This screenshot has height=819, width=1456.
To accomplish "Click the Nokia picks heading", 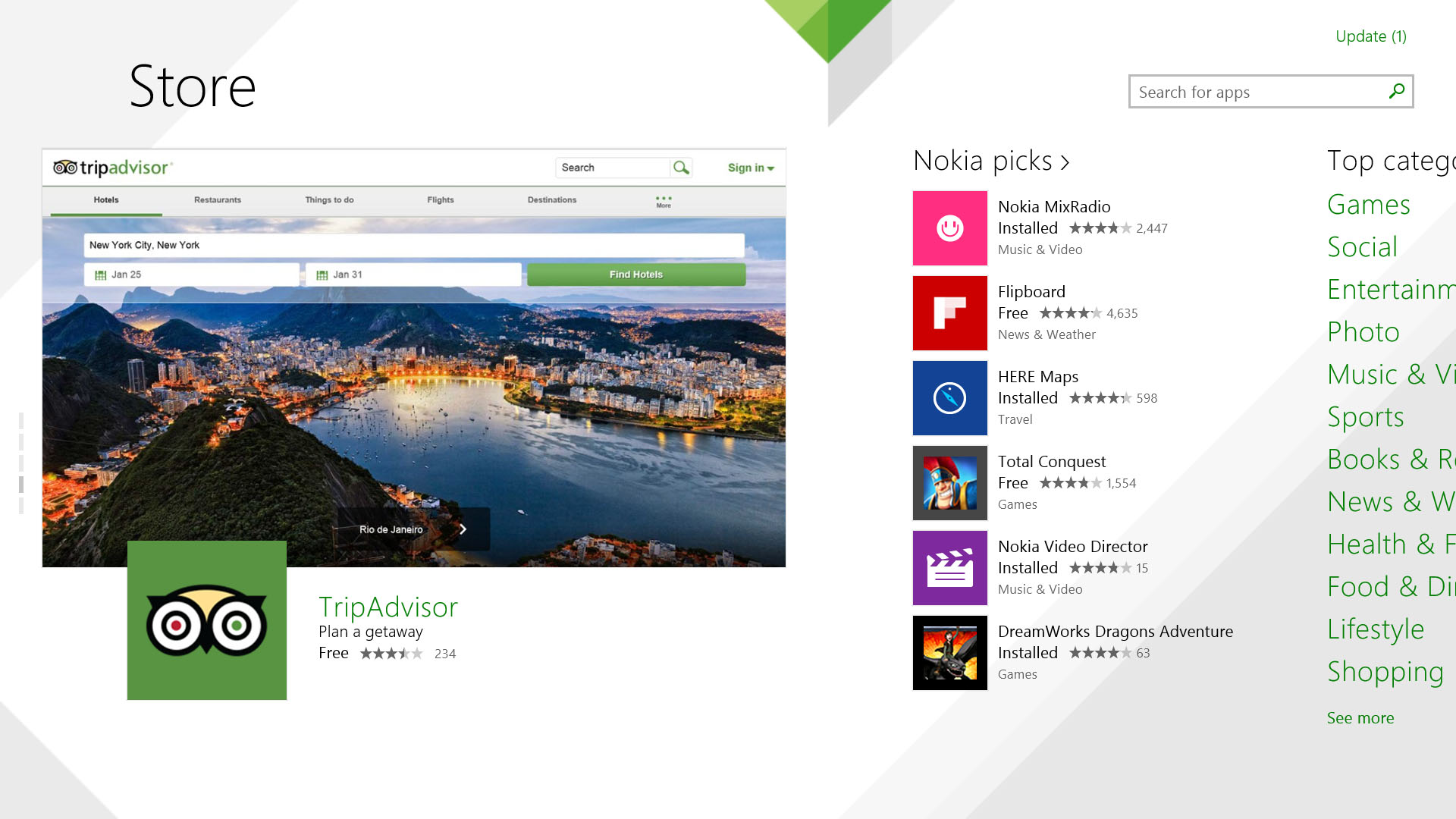I will (x=983, y=161).
